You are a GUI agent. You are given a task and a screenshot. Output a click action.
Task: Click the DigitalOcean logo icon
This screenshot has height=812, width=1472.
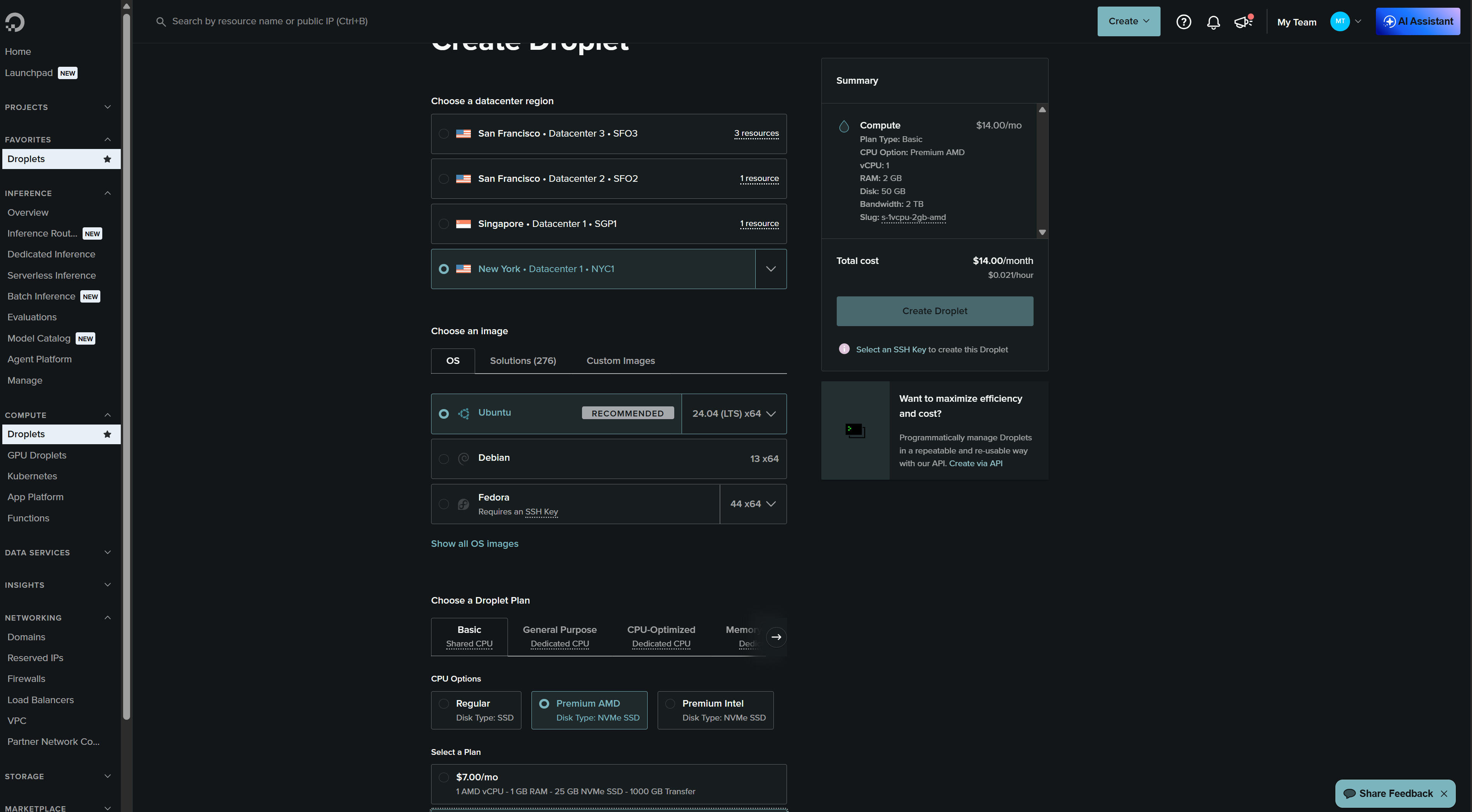15,22
